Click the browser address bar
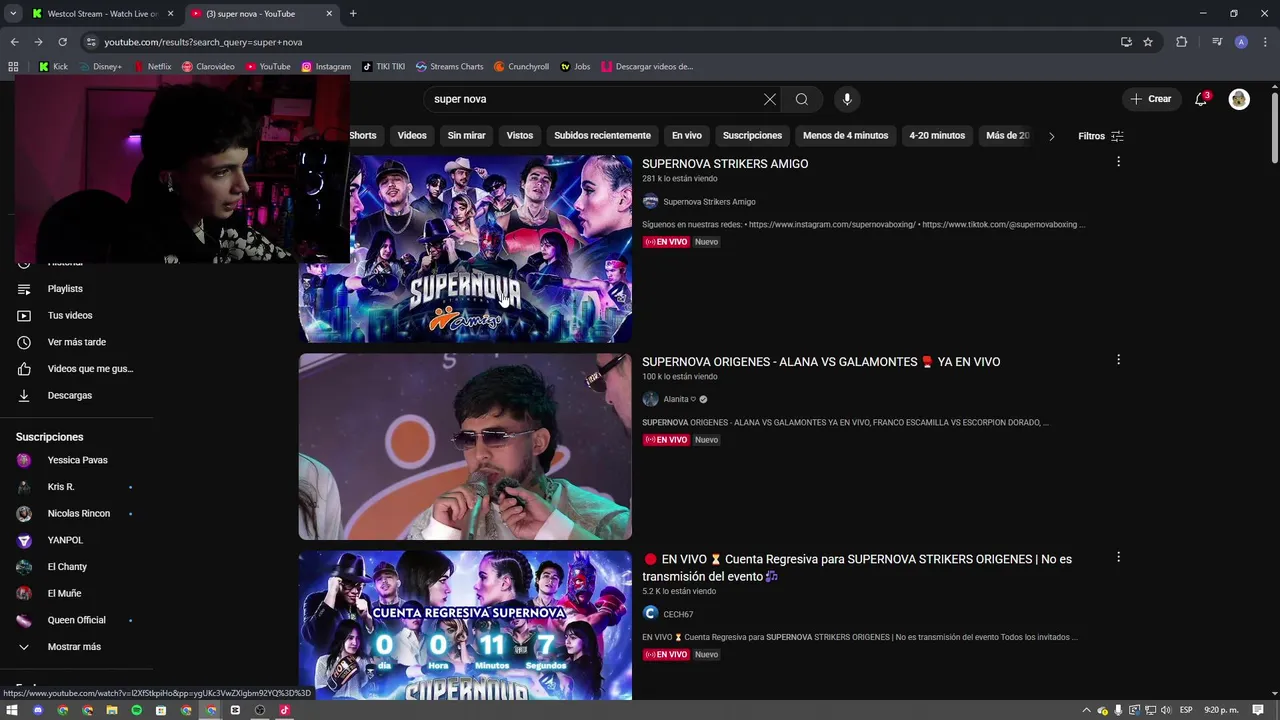The height and width of the screenshot is (720, 1280). click(x=600, y=42)
